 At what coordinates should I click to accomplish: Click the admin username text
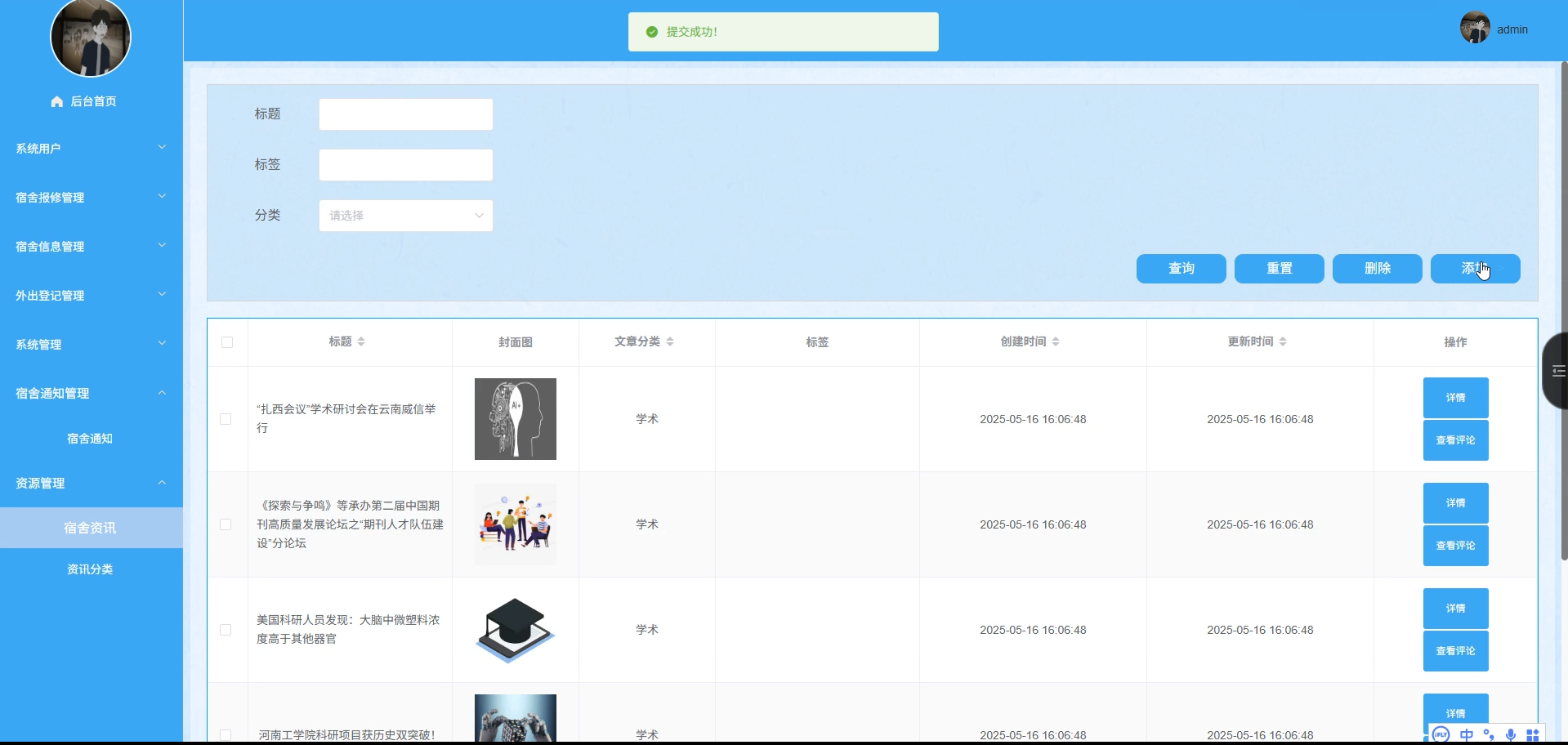(x=1512, y=29)
